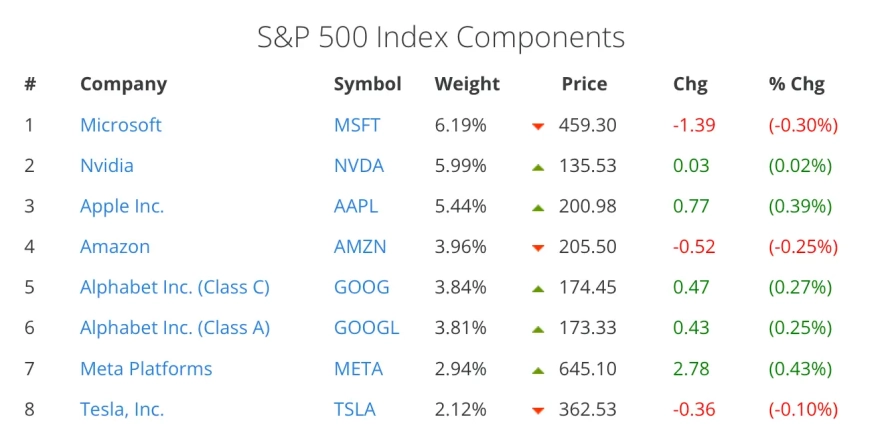Click the Company column header

(123, 84)
